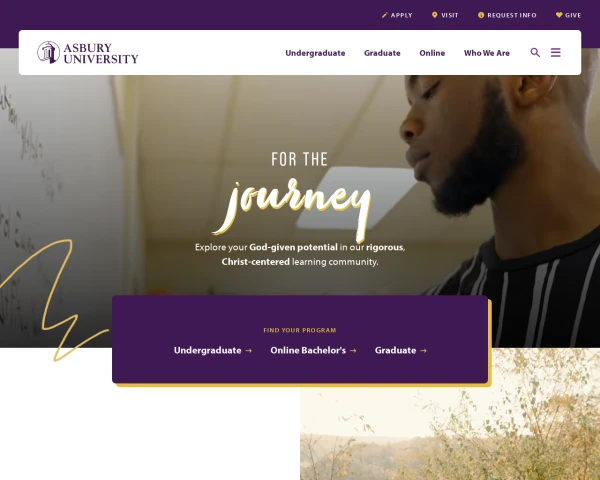The width and height of the screenshot is (600, 480).
Task: Open the Who We Are menu
Action: (x=487, y=53)
